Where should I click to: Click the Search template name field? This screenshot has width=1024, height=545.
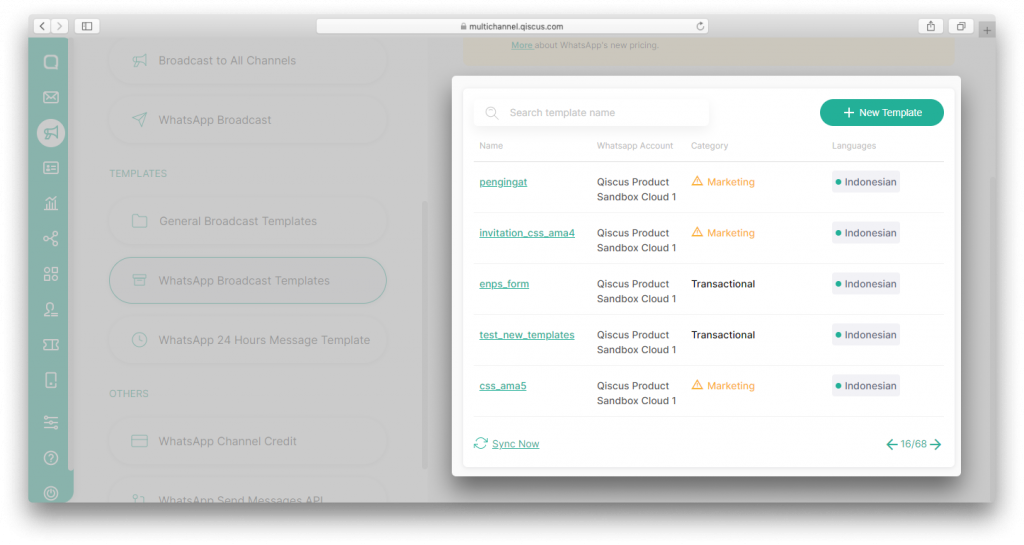[600, 113]
